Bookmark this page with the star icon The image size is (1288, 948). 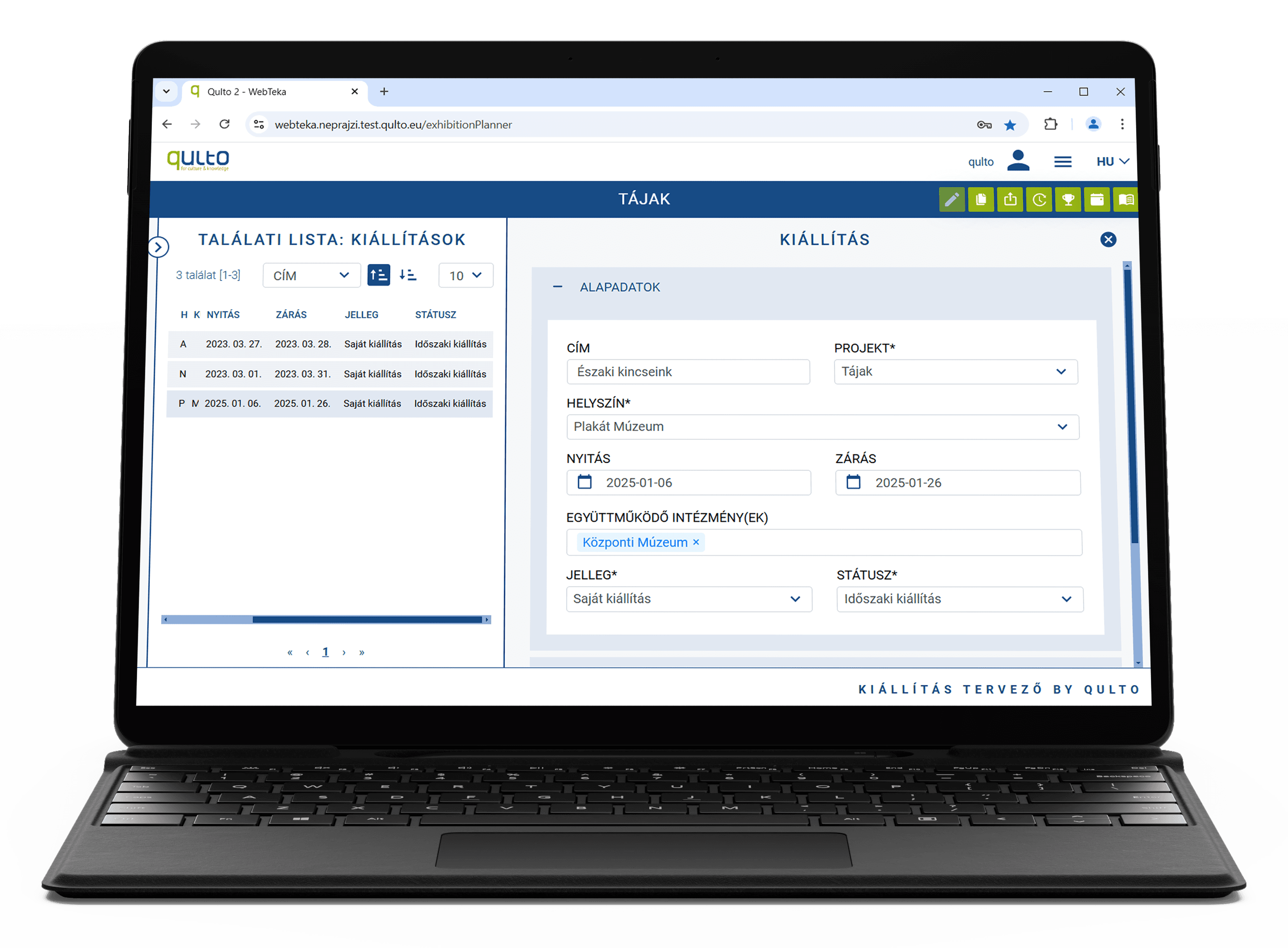point(1010,125)
